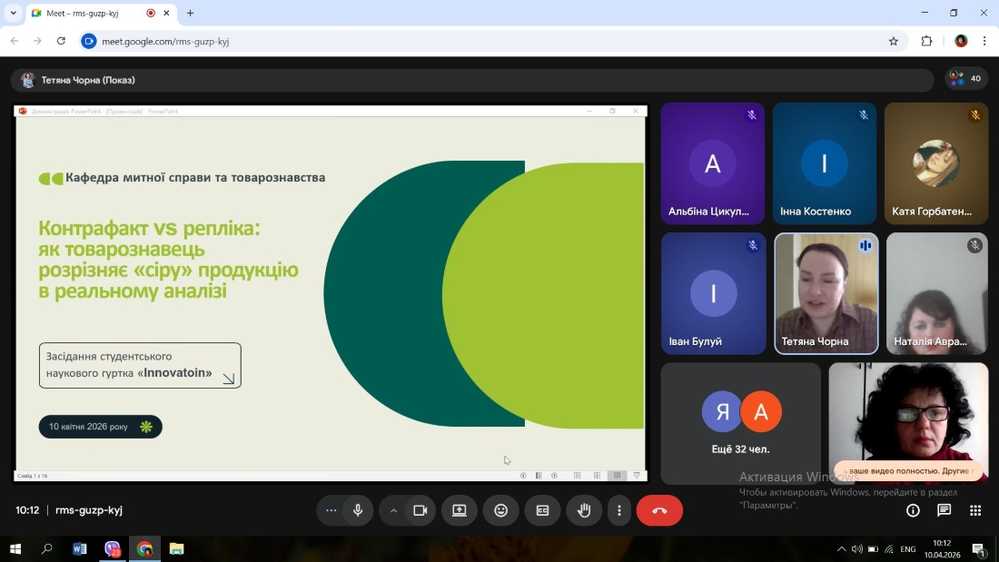
Task: Turn on closed captions
Action: pos(542,510)
